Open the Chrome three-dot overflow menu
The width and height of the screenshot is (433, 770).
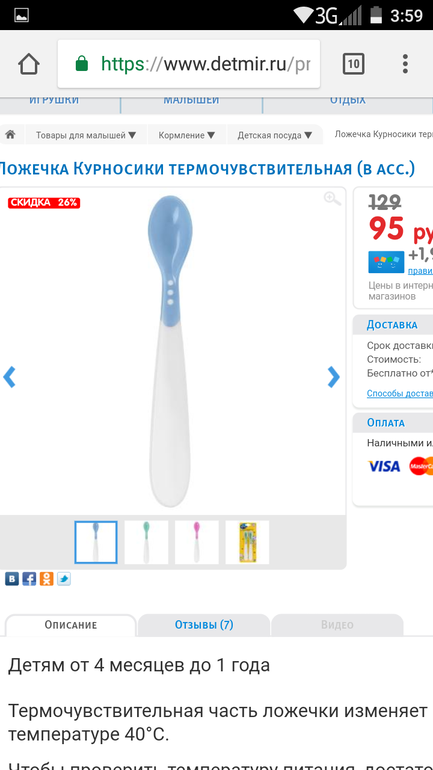(405, 64)
